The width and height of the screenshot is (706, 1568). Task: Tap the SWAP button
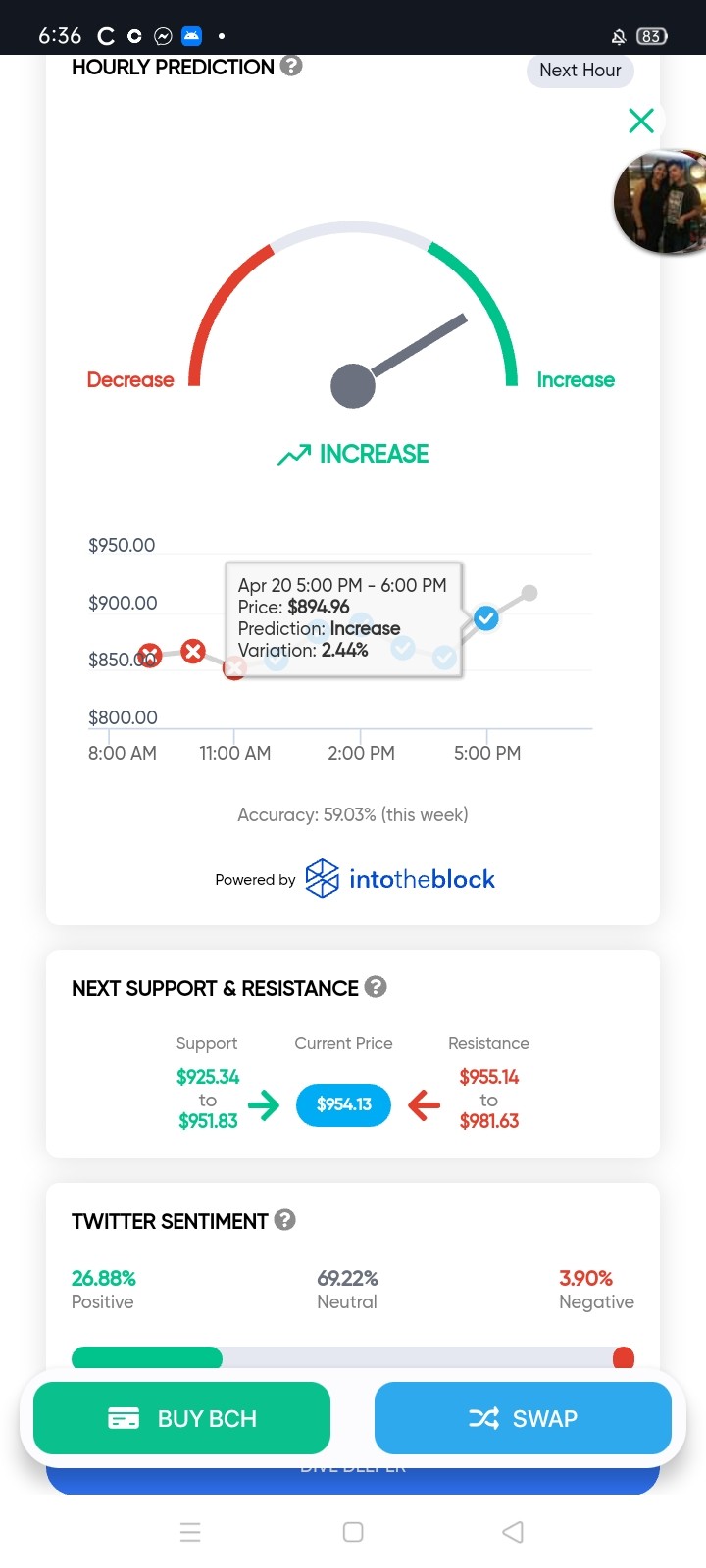[x=523, y=1418]
